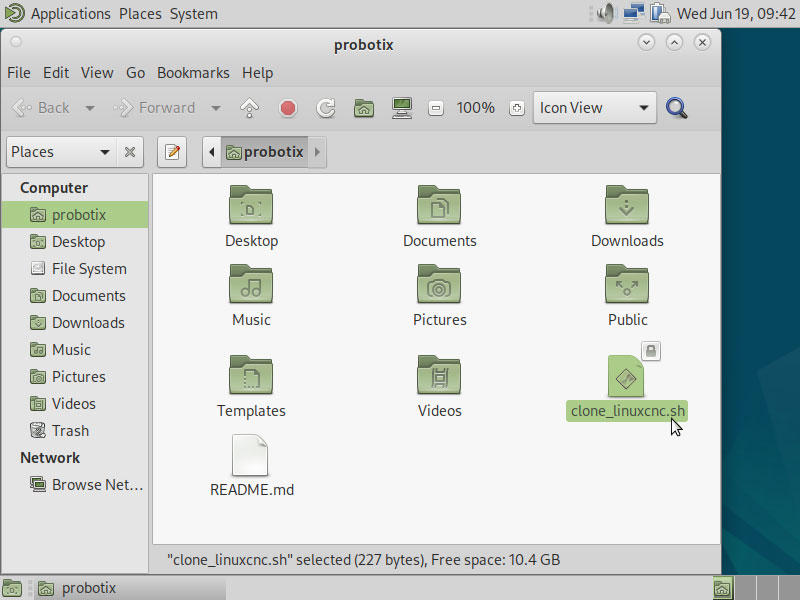Zoom in with the plus icon
The image size is (800, 600).
(516, 108)
